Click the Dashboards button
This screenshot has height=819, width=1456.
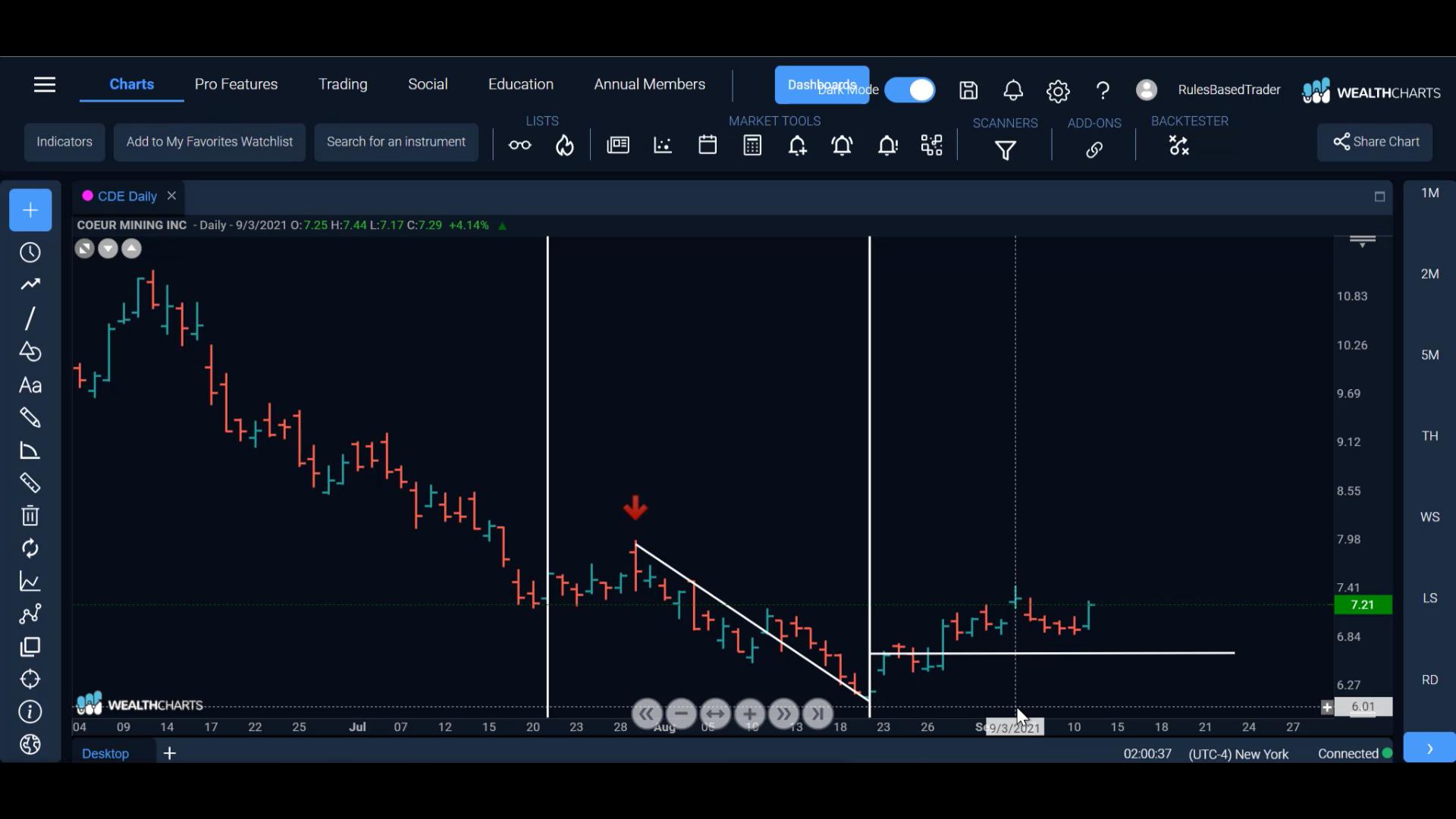tap(822, 85)
